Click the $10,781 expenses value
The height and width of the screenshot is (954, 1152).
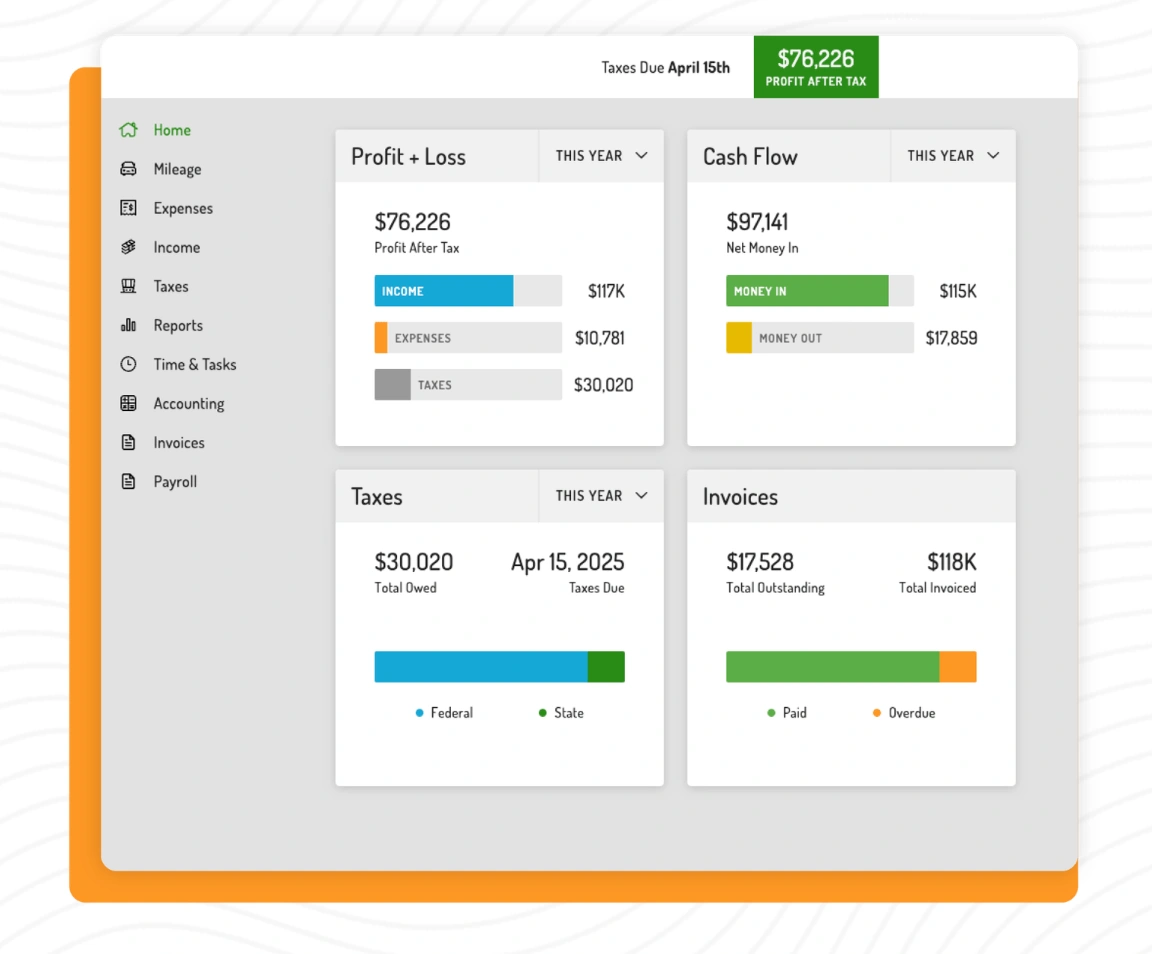tap(600, 339)
